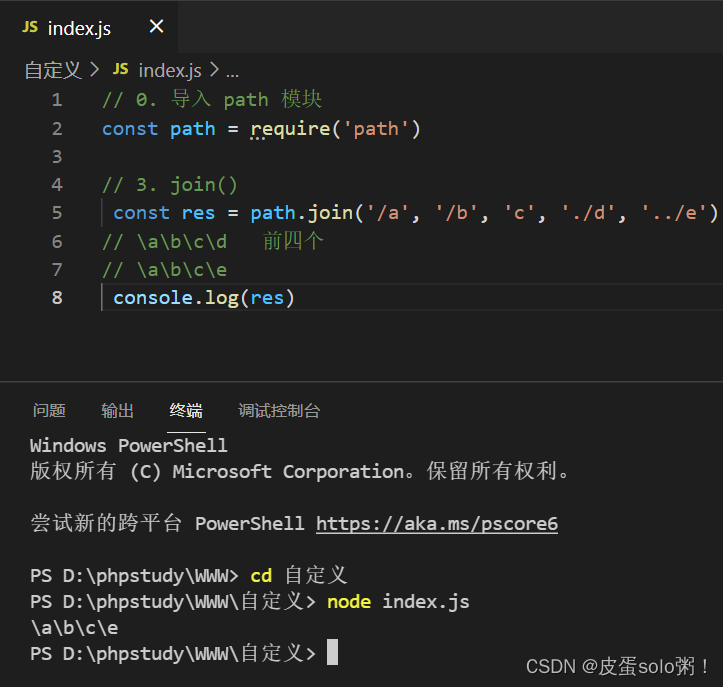Close the index.js editor tab

click(x=157, y=26)
